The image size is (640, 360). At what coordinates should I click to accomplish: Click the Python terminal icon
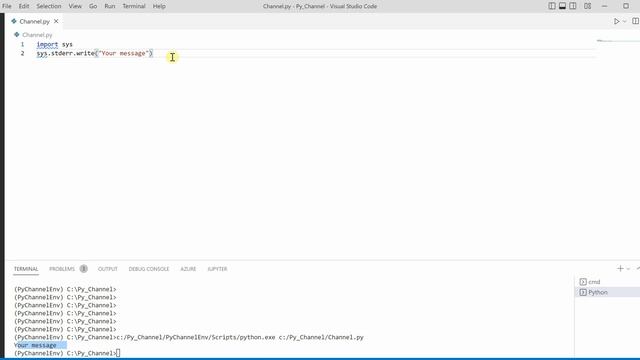583,292
